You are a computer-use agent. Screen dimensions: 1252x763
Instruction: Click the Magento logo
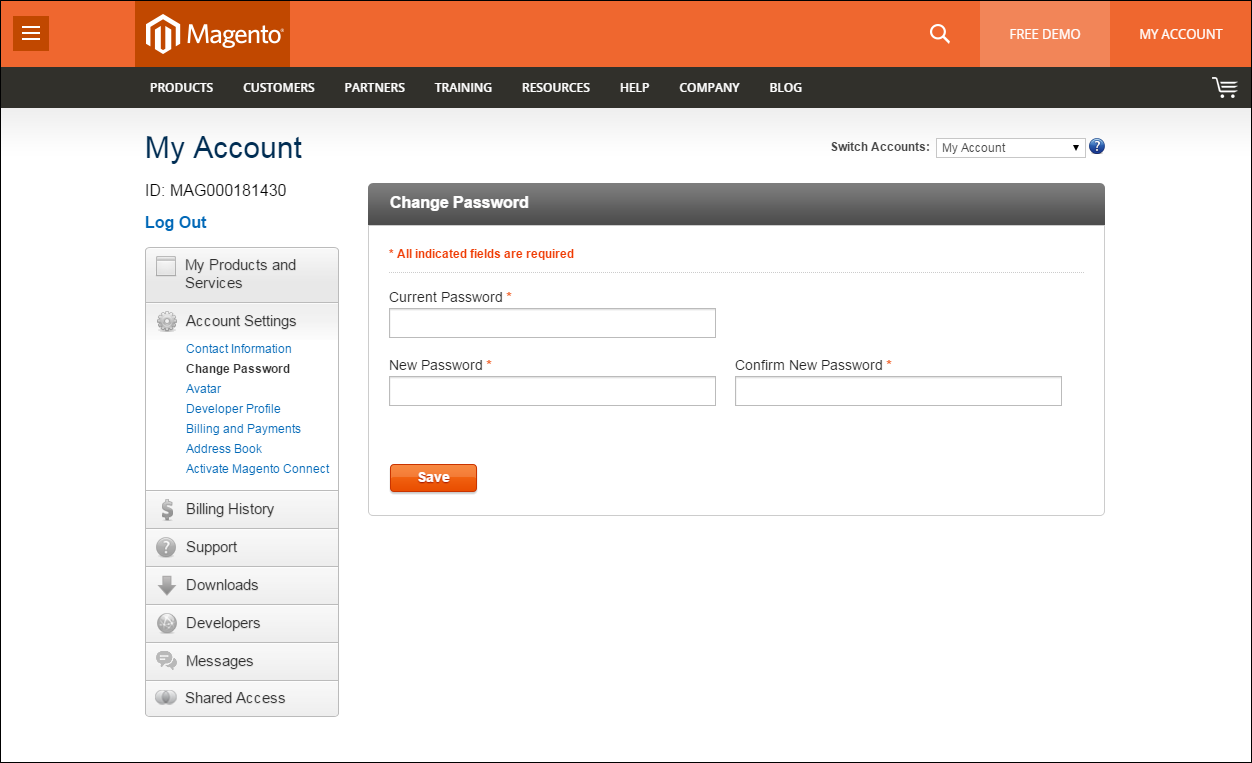click(212, 34)
